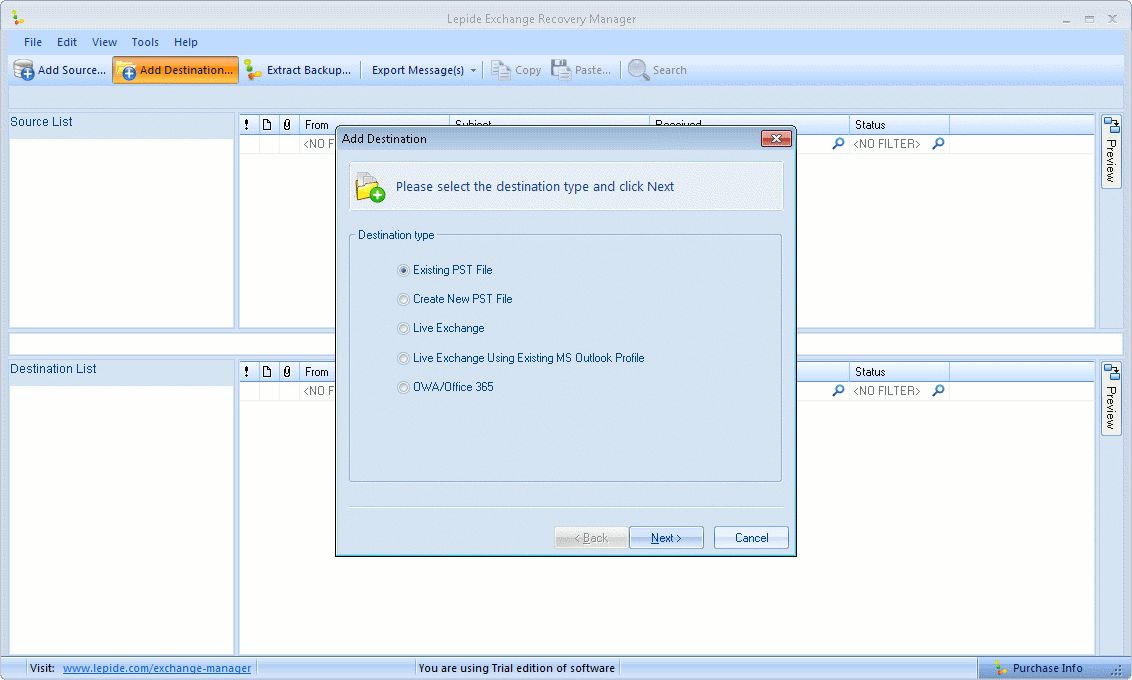The height and width of the screenshot is (680, 1132).
Task: Select Live Exchange Using Existing MS Outlook Profile
Action: [521, 358]
